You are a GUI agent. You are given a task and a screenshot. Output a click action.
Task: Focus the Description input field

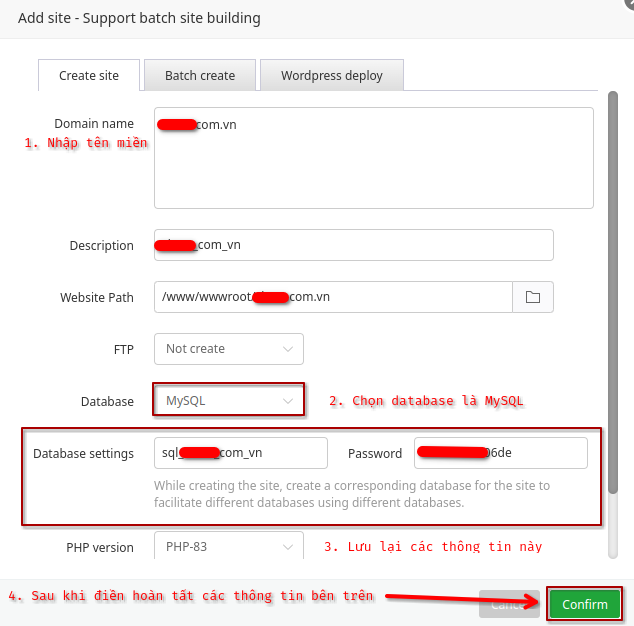click(x=353, y=245)
